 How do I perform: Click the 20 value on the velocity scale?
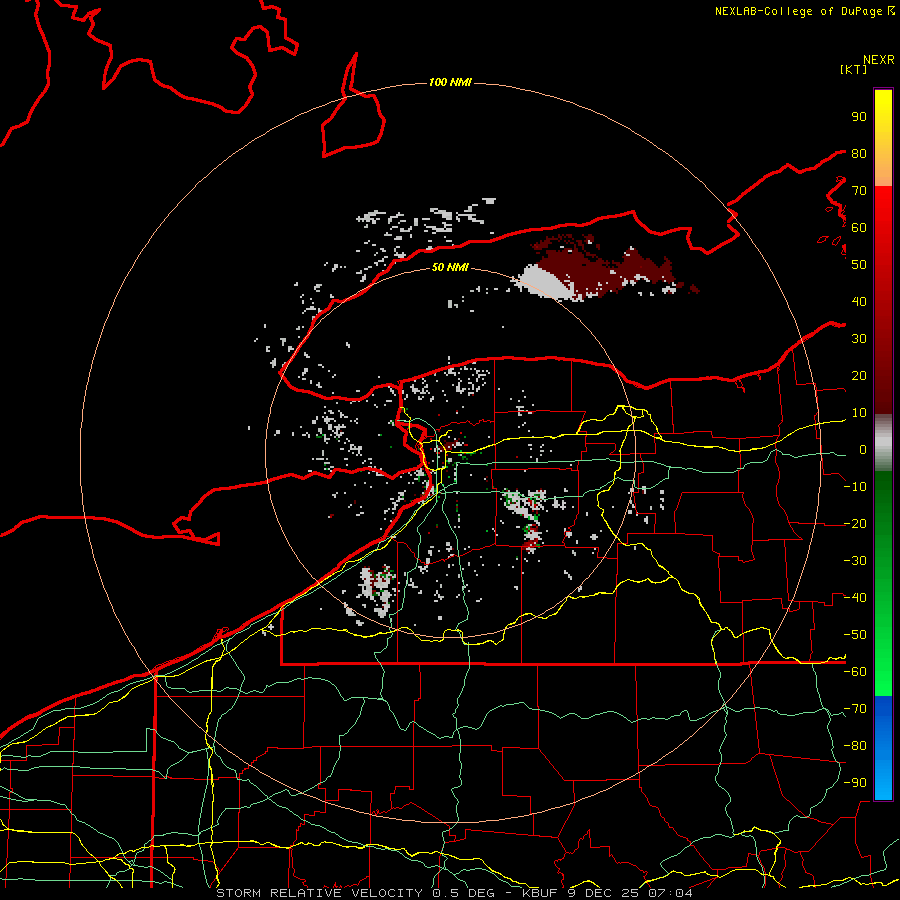(x=859, y=375)
